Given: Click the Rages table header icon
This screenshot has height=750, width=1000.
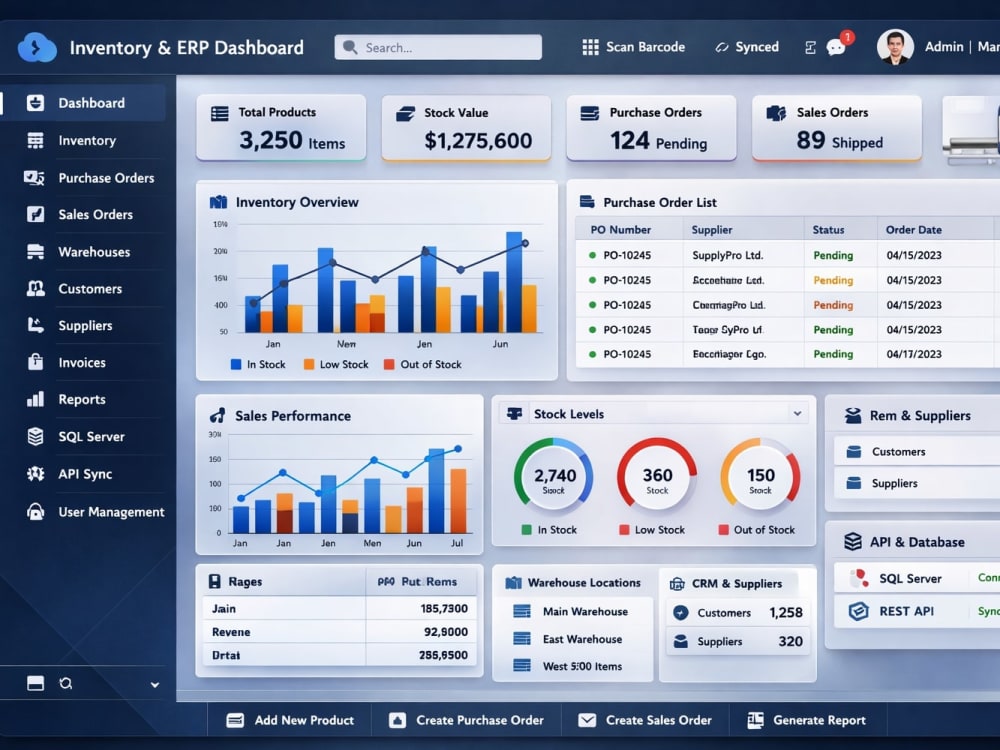Looking at the screenshot, I should pyautogui.click(x=215, y=582).
